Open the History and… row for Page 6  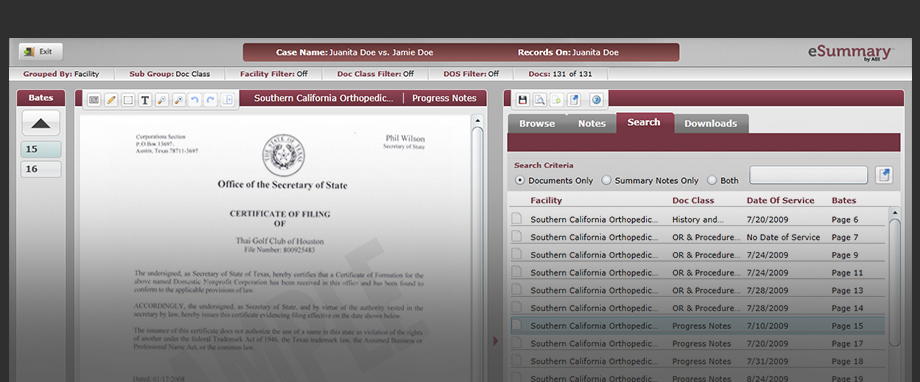point(698,219)
